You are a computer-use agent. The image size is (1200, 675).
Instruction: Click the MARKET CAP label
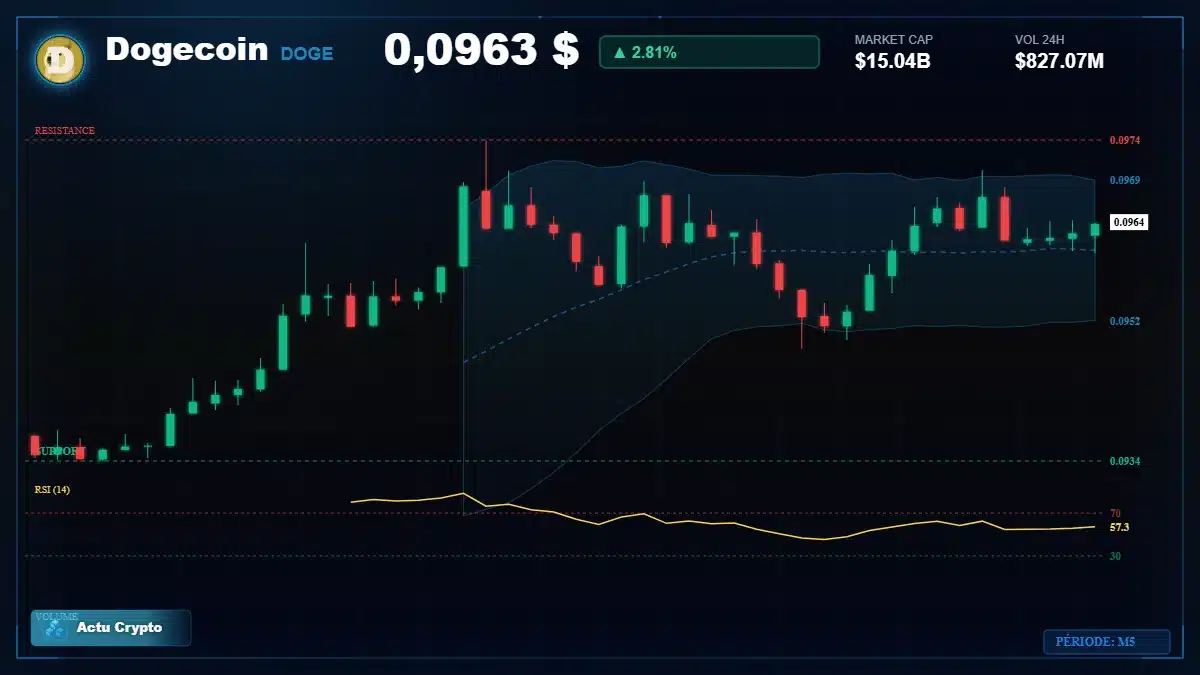(894, 40)
